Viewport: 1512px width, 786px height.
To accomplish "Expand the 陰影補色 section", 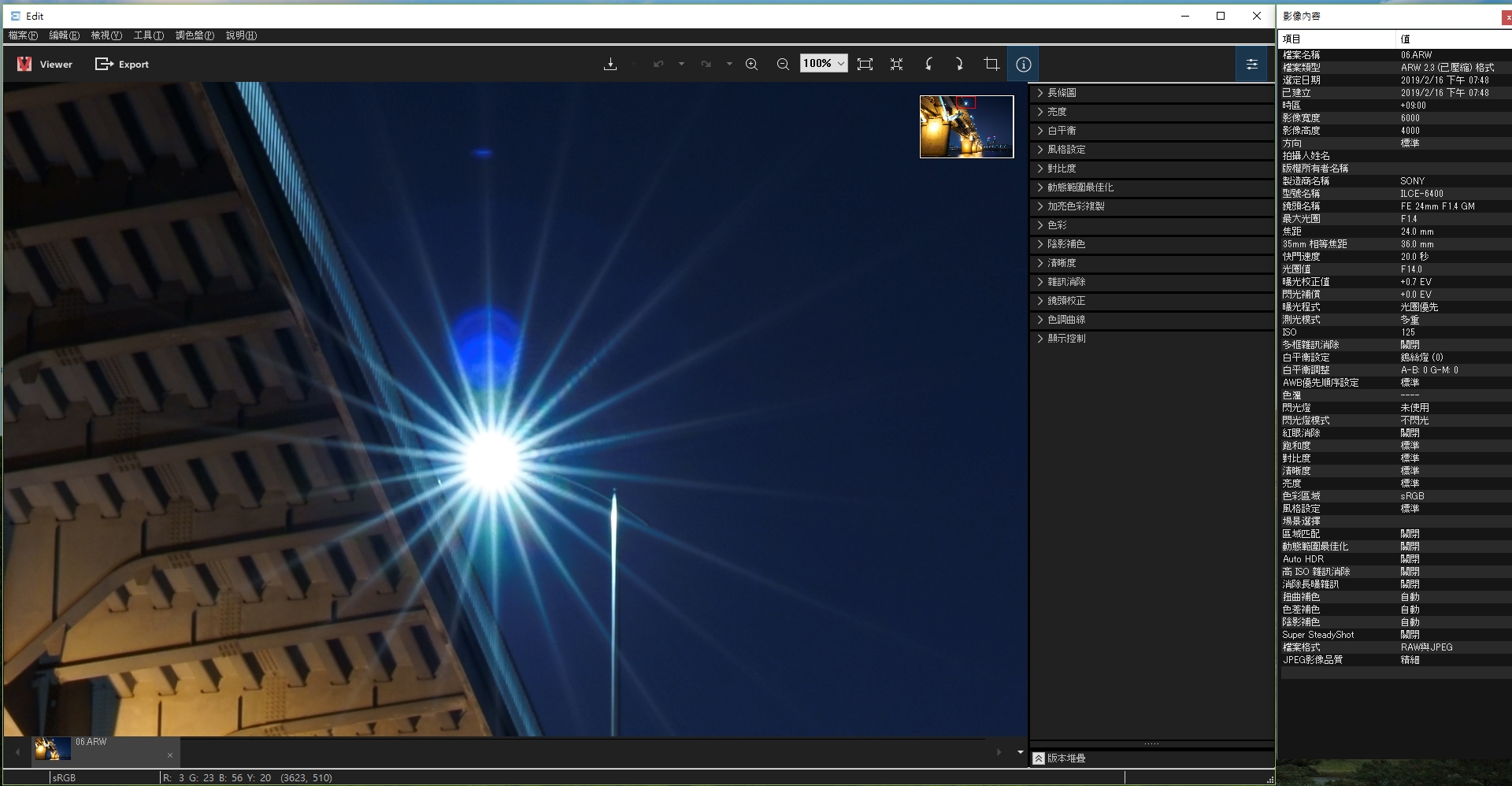I will pyautogui.click(x=1151, y=244).
